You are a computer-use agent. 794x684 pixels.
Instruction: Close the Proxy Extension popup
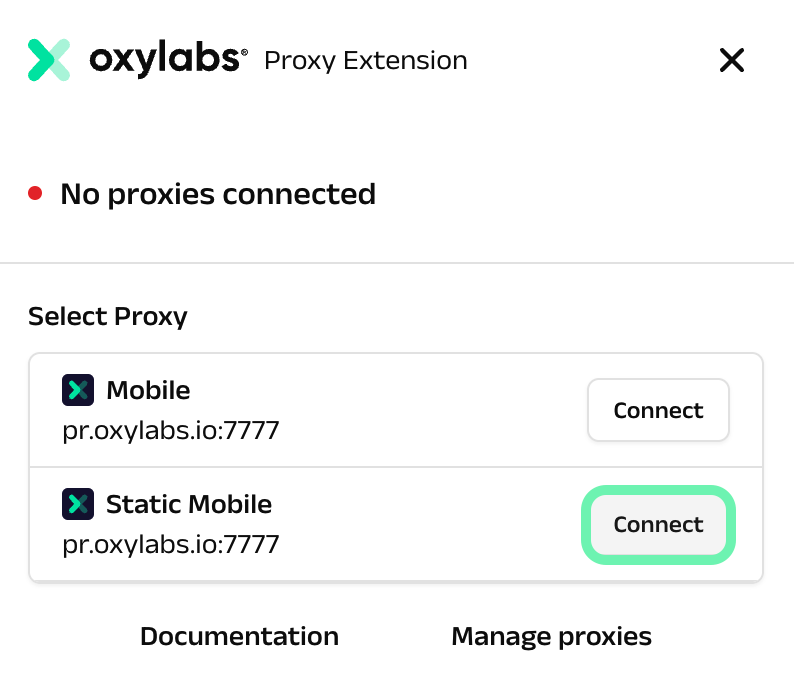click(732, 60)
